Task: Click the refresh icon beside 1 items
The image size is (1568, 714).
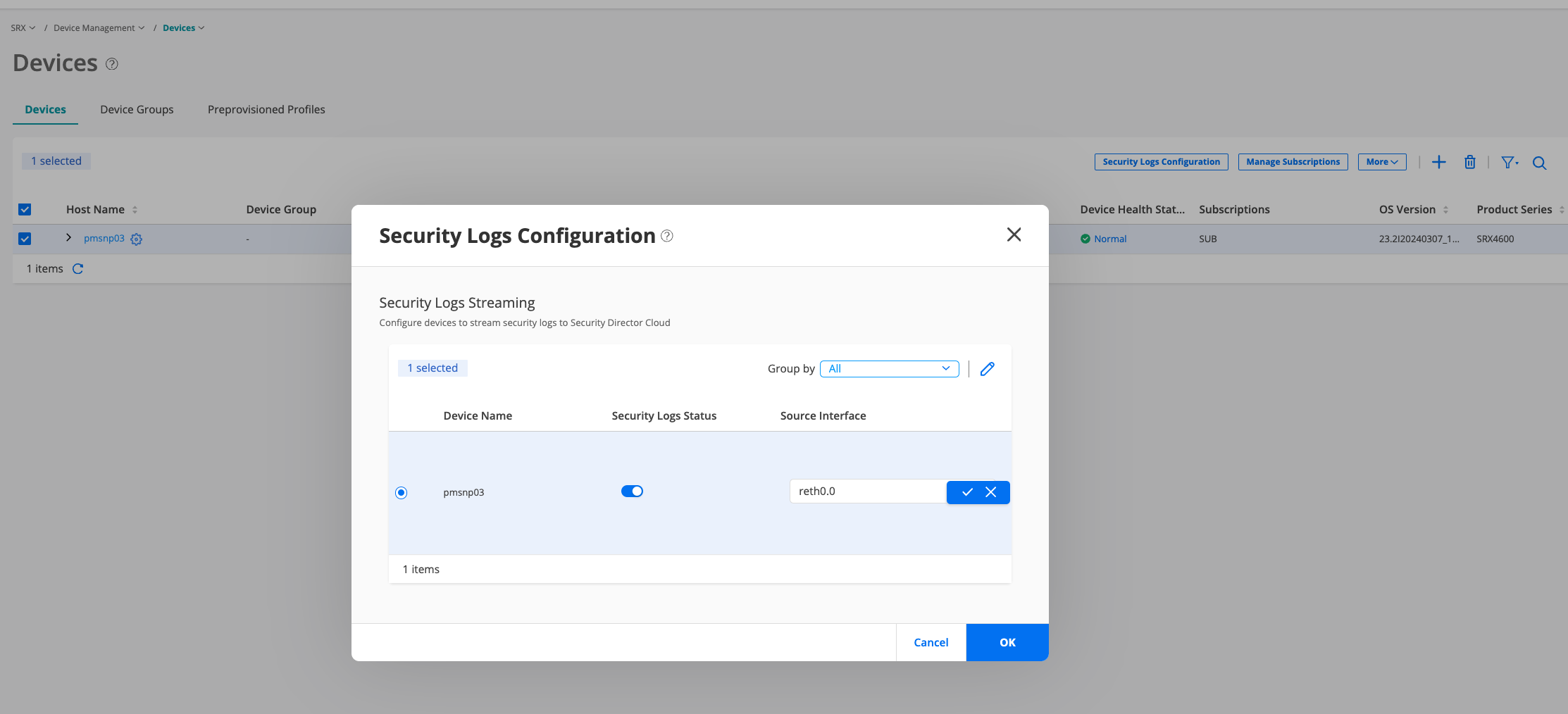Action: click(x=78, y=269)
